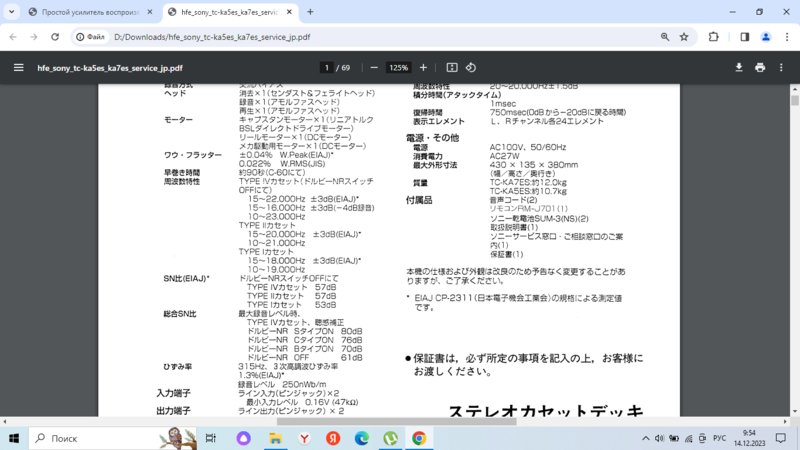The width and height of the screenshot is (800, 450).
Task: Open the network tray icon
Action: point(688,438)
